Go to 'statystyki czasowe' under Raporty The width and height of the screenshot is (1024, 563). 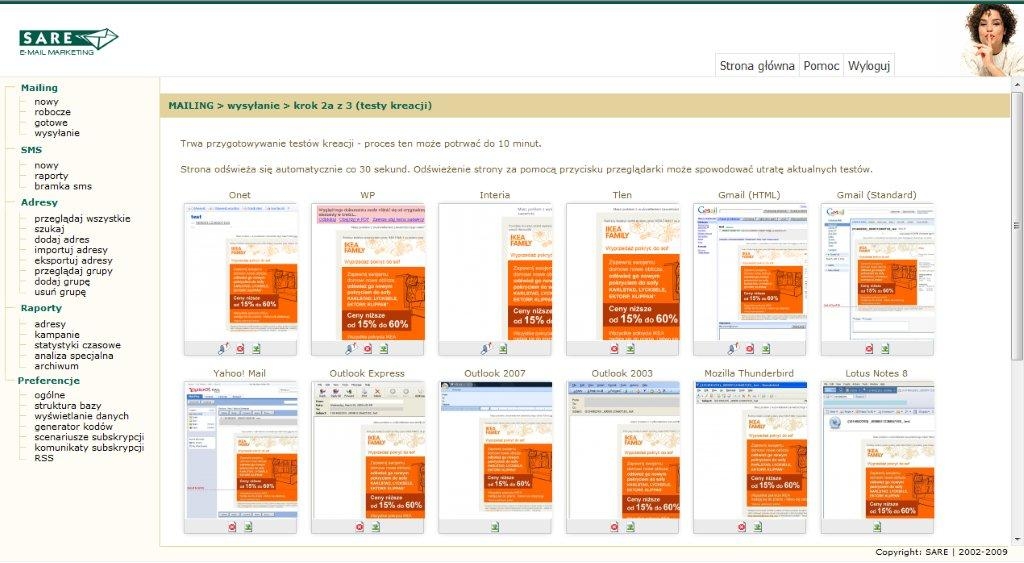click(77, 345)
